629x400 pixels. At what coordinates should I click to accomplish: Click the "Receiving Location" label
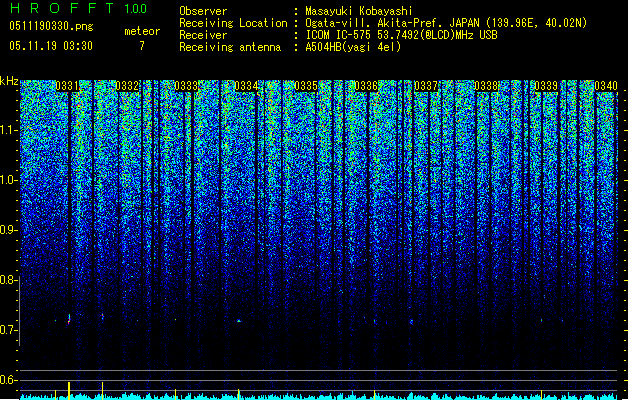(233, 23)
